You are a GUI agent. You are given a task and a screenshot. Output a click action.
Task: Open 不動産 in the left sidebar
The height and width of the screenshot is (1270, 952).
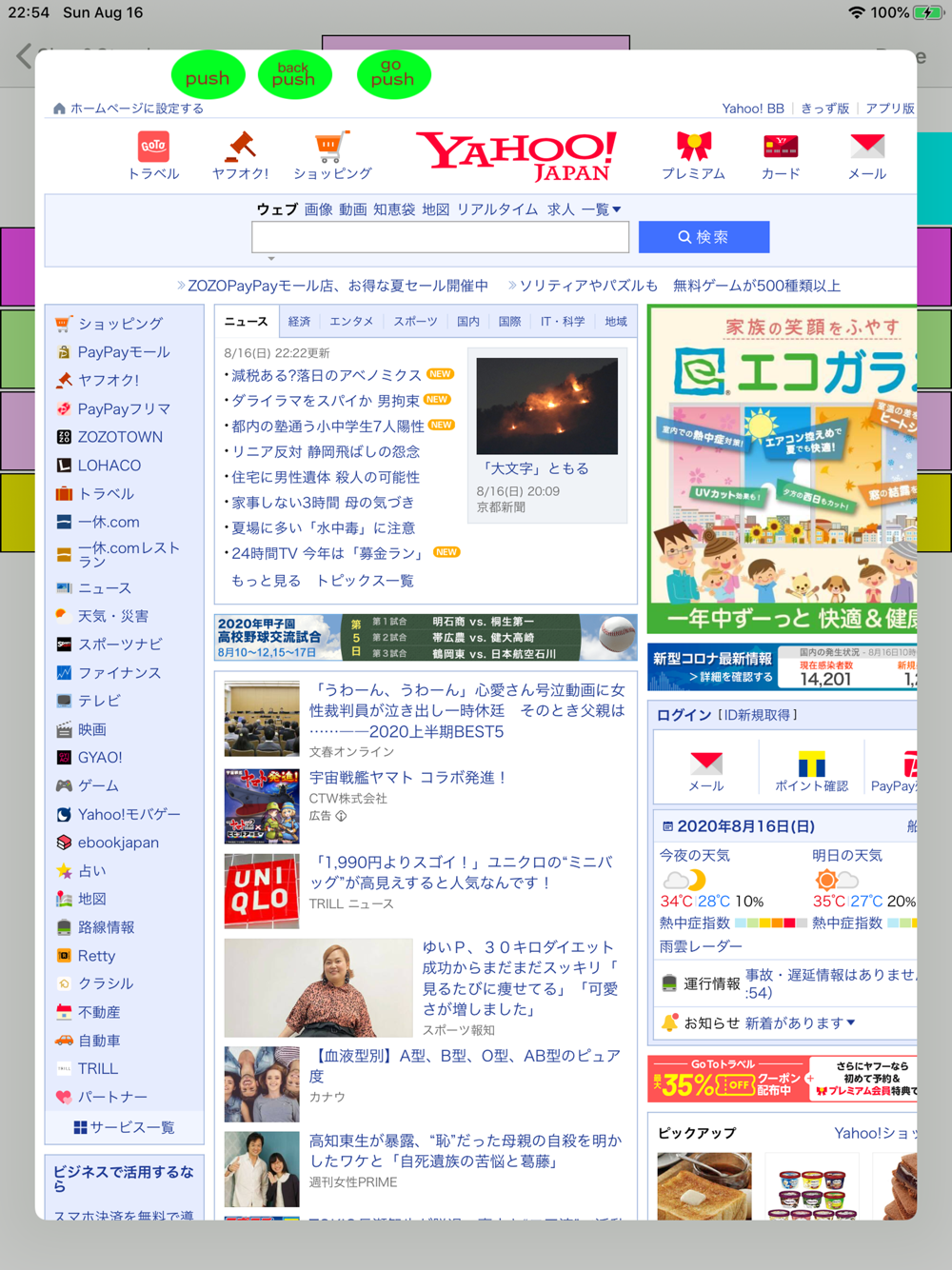(99, 1012)
